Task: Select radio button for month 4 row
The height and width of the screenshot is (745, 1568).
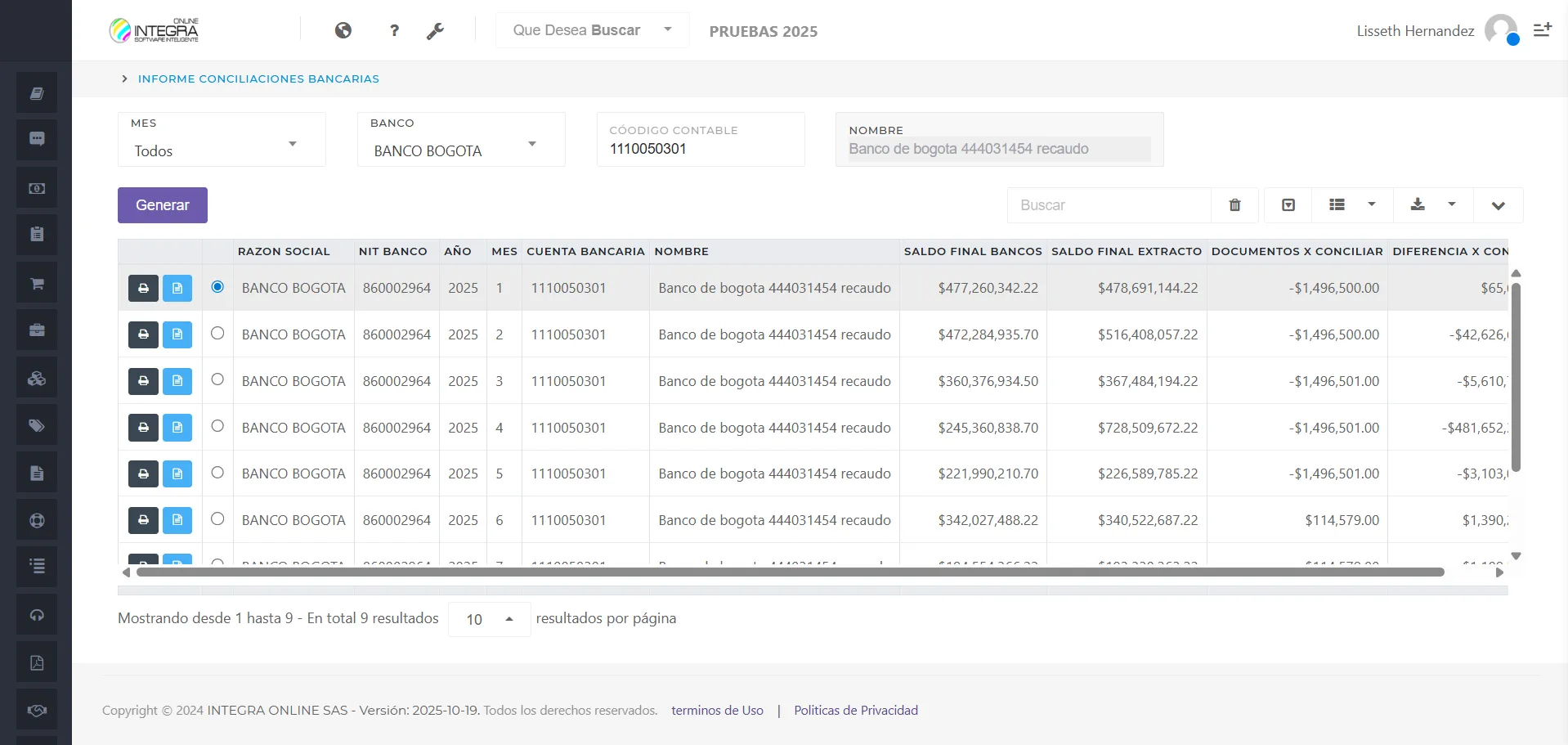Action: pyautogui.click(x=217, y=426)
